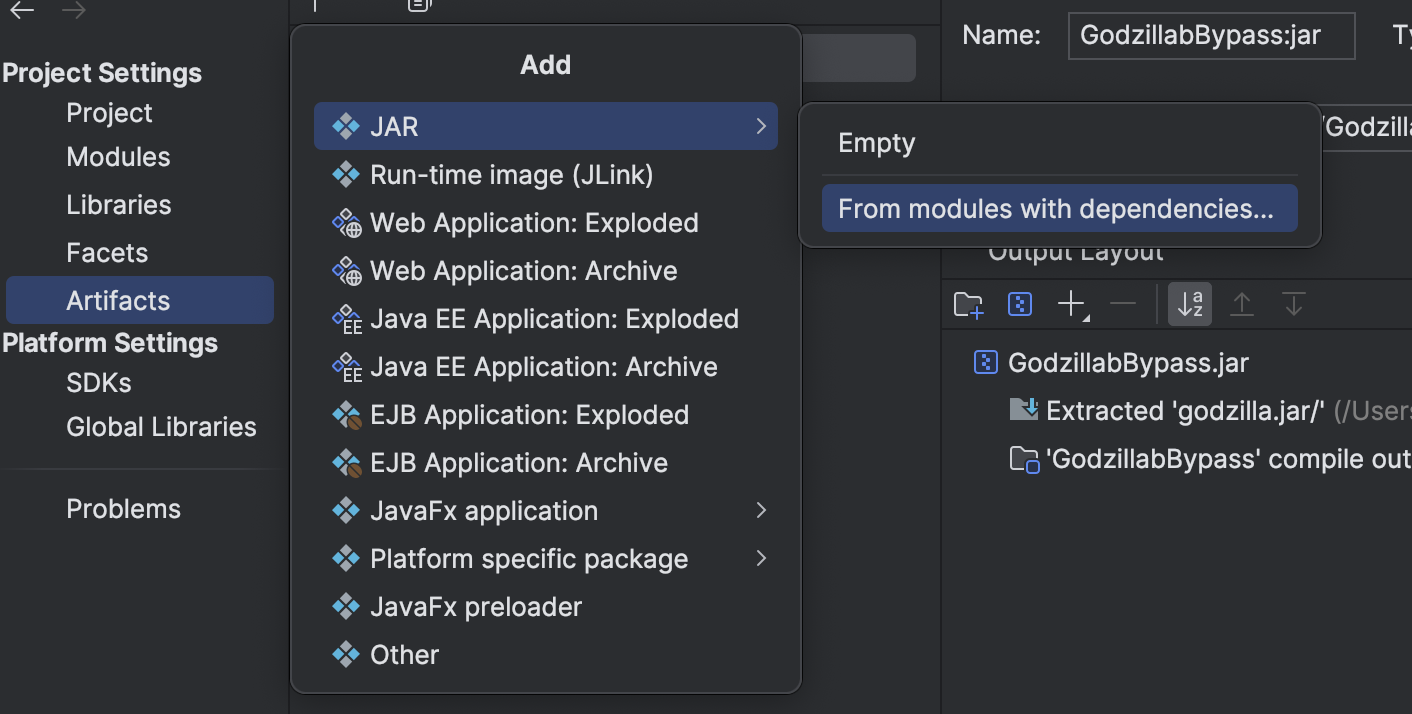Open the Global Libraries section
The image size is (1412, 714).
pyautogui.click(x=161, y=427)
